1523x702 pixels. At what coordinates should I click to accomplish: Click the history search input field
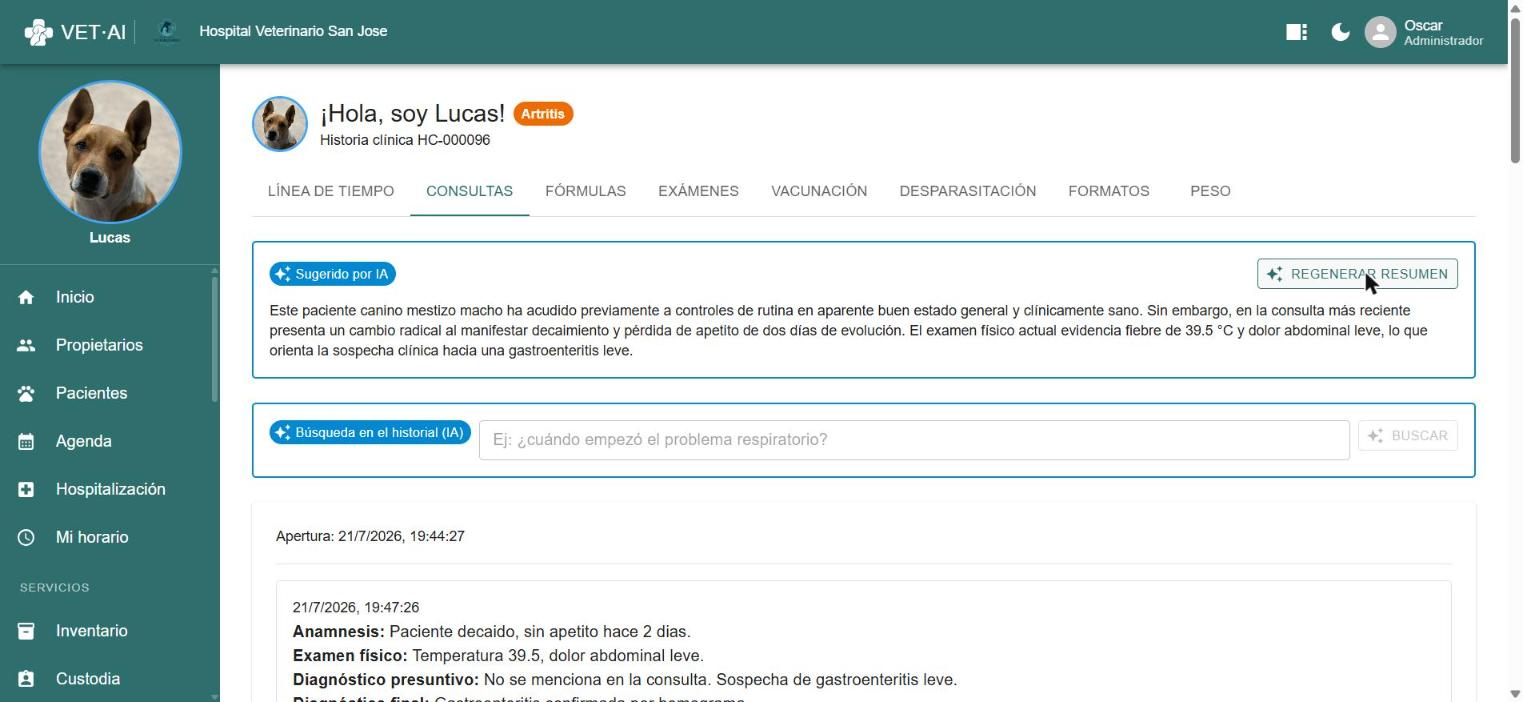click(x=914, y=440)
